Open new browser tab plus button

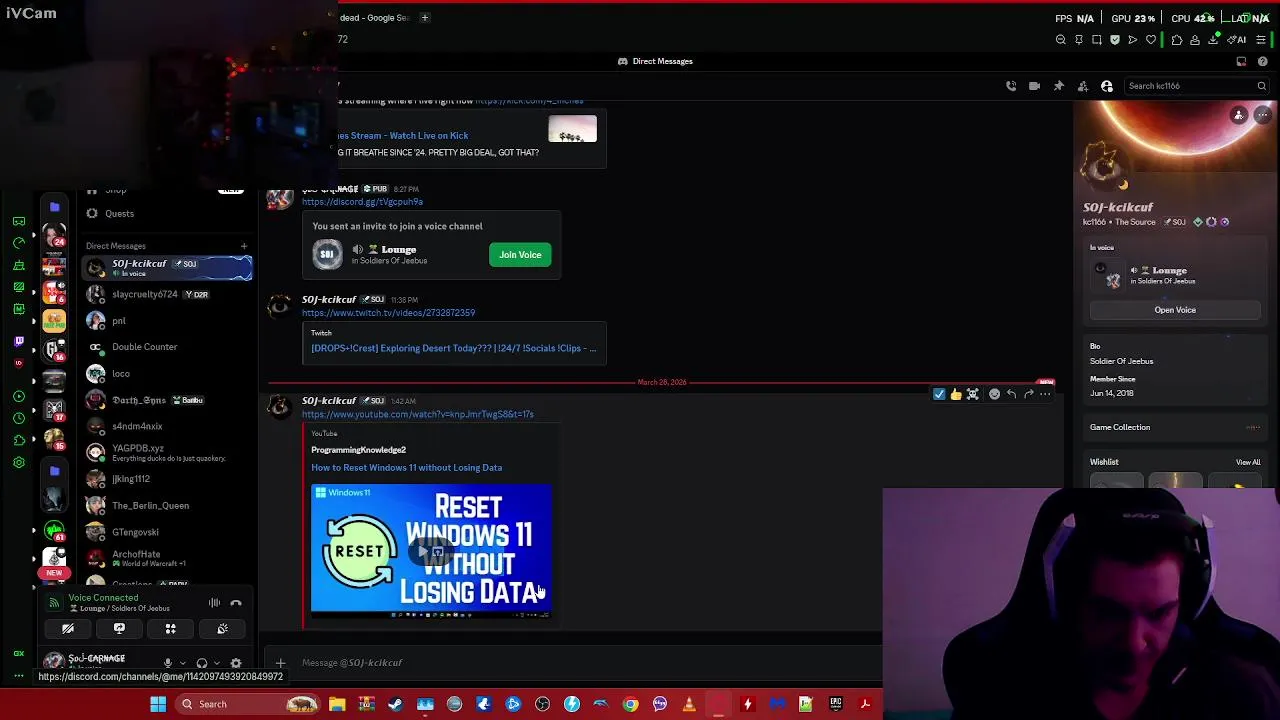424,17
